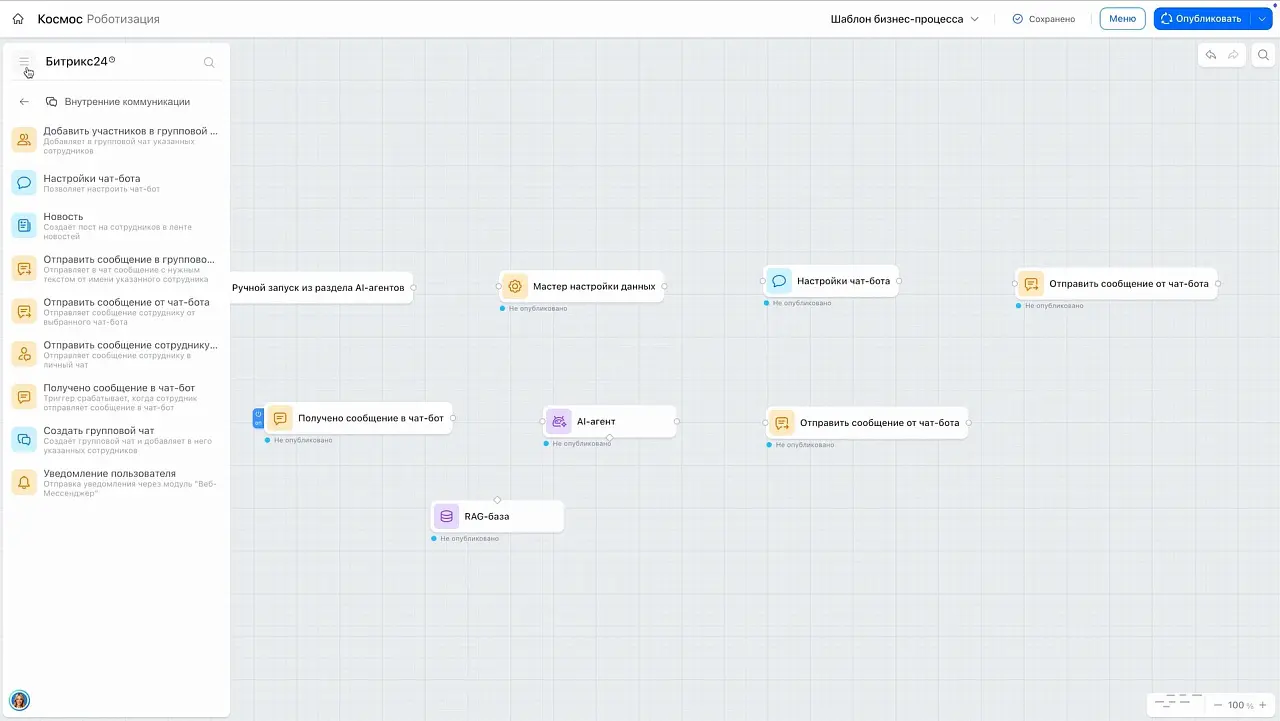Click the bell icon for Уведомление пользователя
Viewport: 1280px width, 721px height.
click(23, 481)
